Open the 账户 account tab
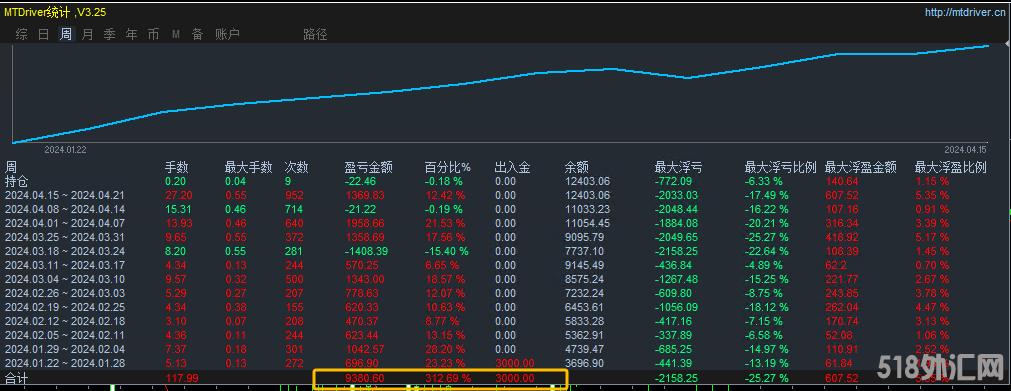Image resolution: width=1011 pixels, height=391 pixels. pyautogui.click(x=227, y=34)
